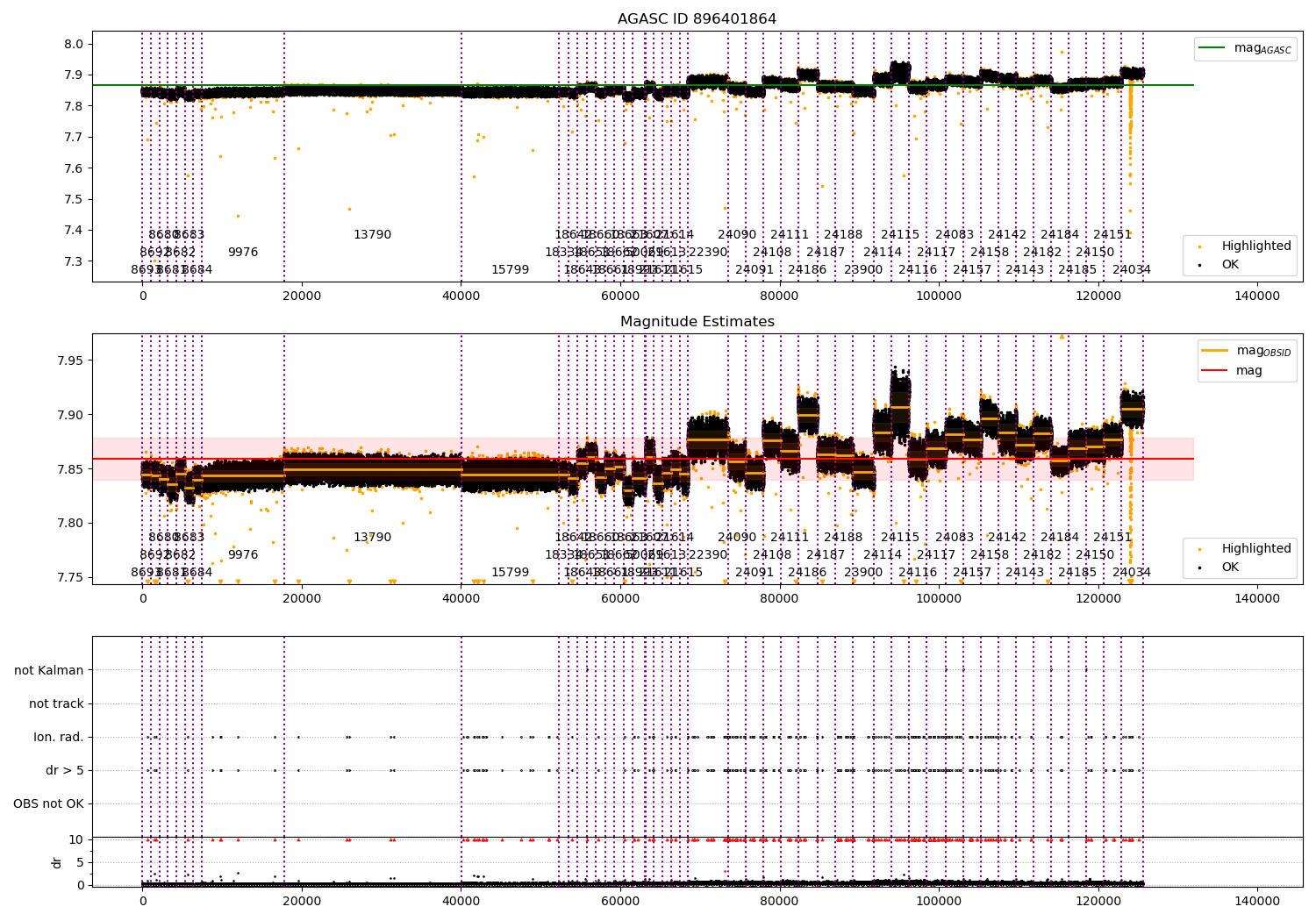Click OBSID label 24151 in the top plot
This screenshot has width=1316, height=921.
(1112, 235)
